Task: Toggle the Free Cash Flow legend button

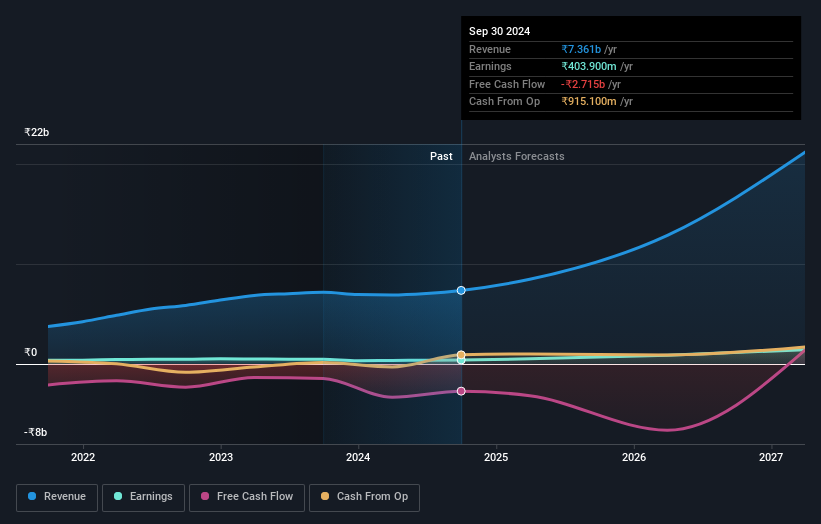Action: 247,497
